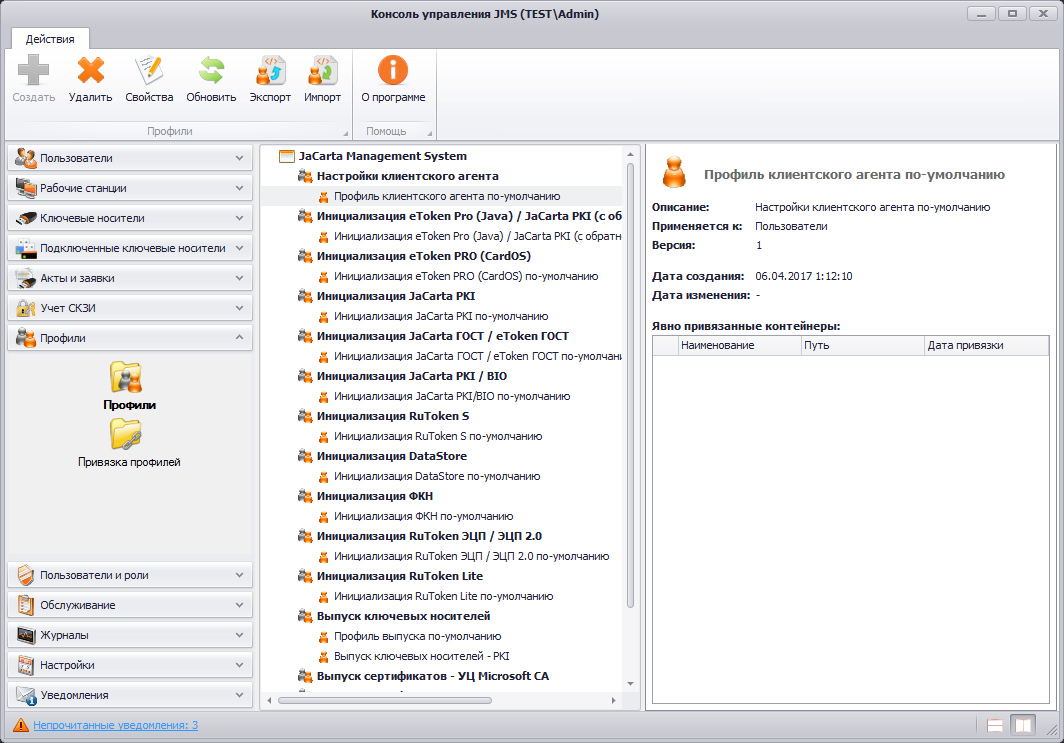Image resolution: width=1064 pixels, height=743 pixels.
Task: Select Настройки клиентского агента tree group
Action: pyautogui.click(x=407, y=176)
